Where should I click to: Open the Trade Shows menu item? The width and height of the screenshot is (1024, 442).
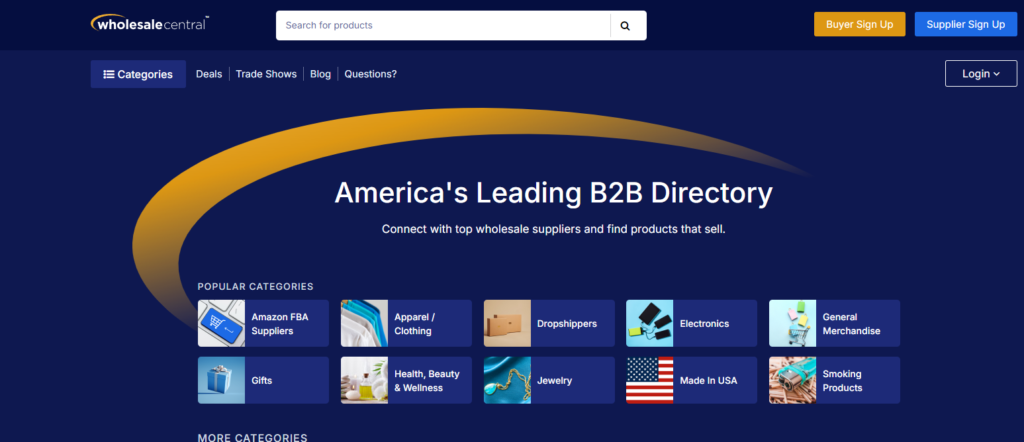click(x=266, y=74)
